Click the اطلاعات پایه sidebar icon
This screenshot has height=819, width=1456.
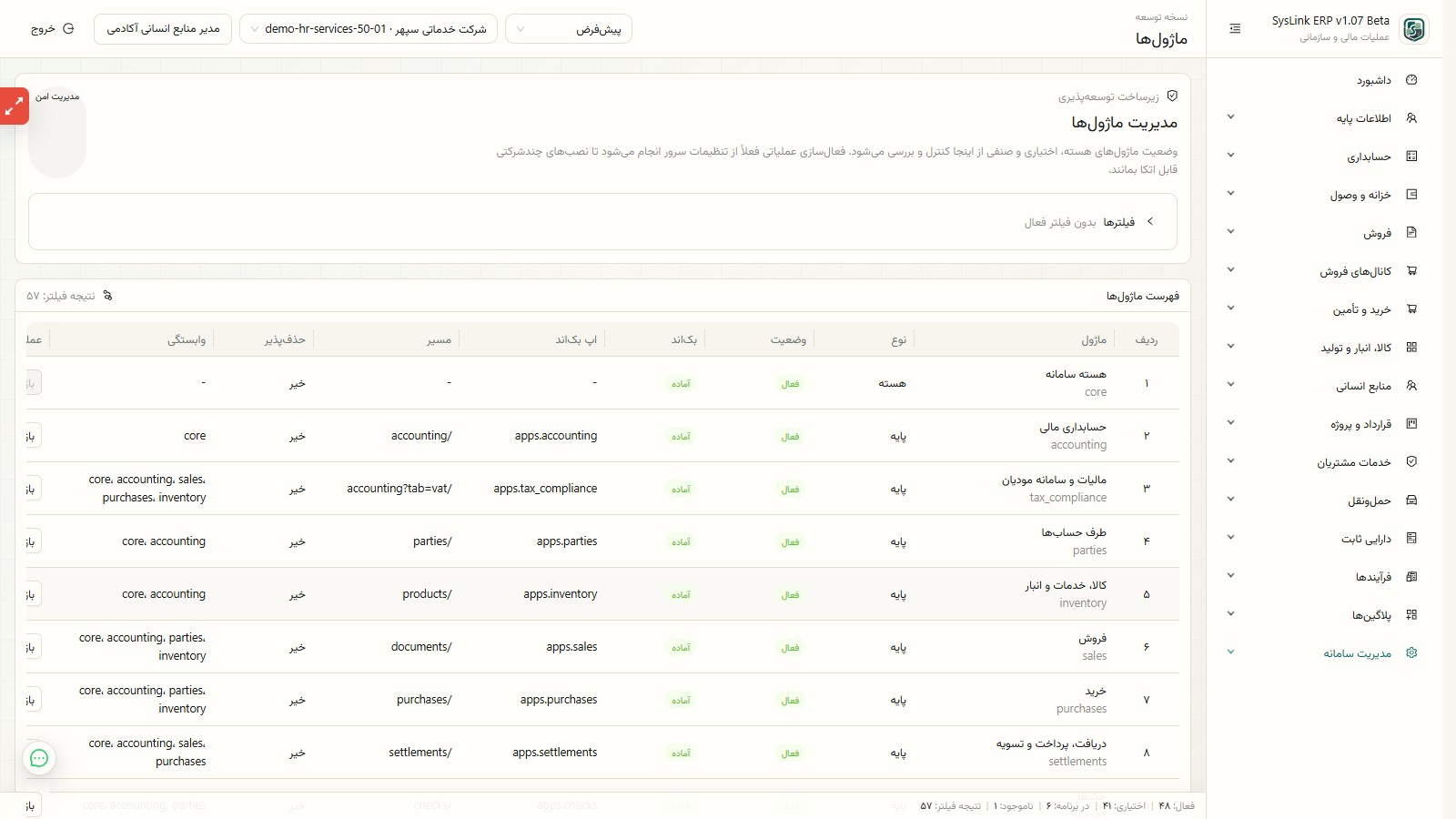1411,118
